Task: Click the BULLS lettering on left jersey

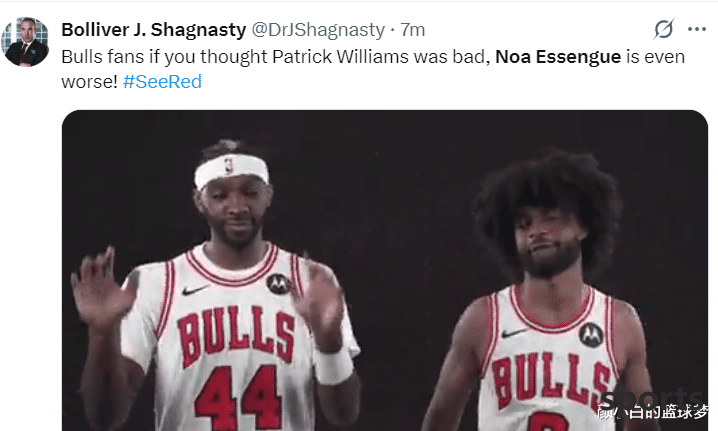Action: (x=237, y=336)
